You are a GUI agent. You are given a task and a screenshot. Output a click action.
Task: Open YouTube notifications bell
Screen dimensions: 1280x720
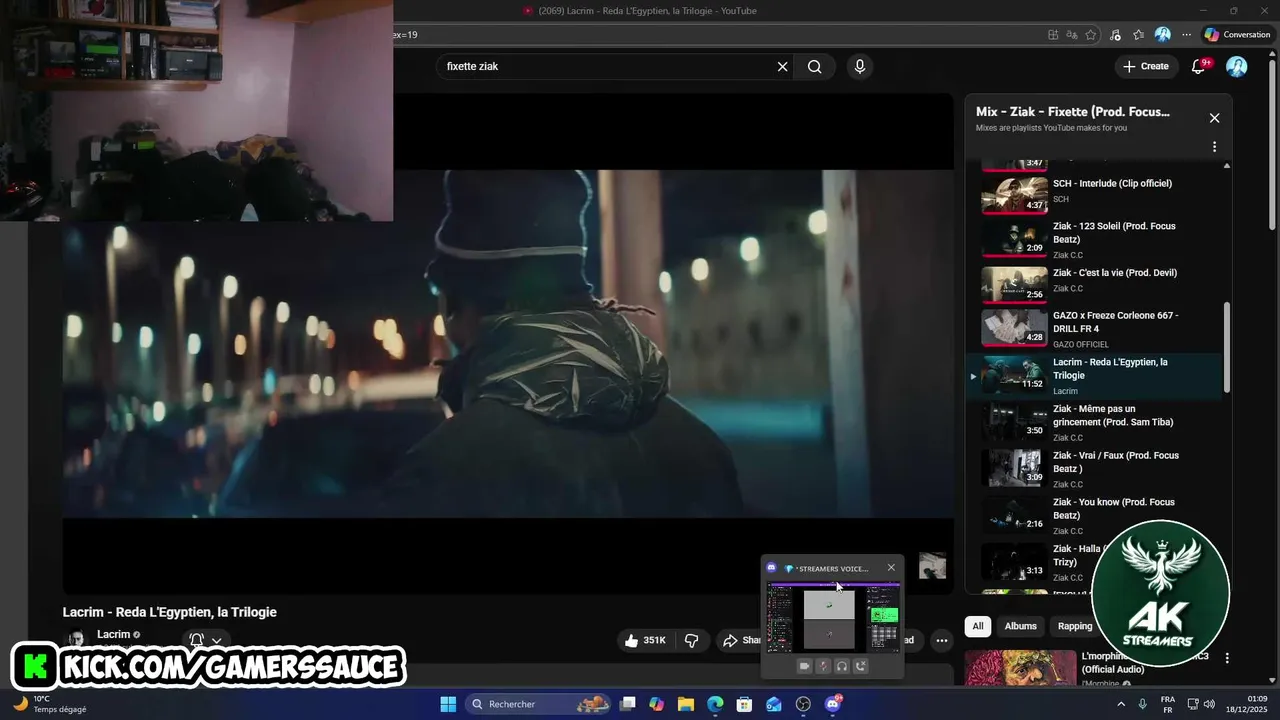[1199, 67]
